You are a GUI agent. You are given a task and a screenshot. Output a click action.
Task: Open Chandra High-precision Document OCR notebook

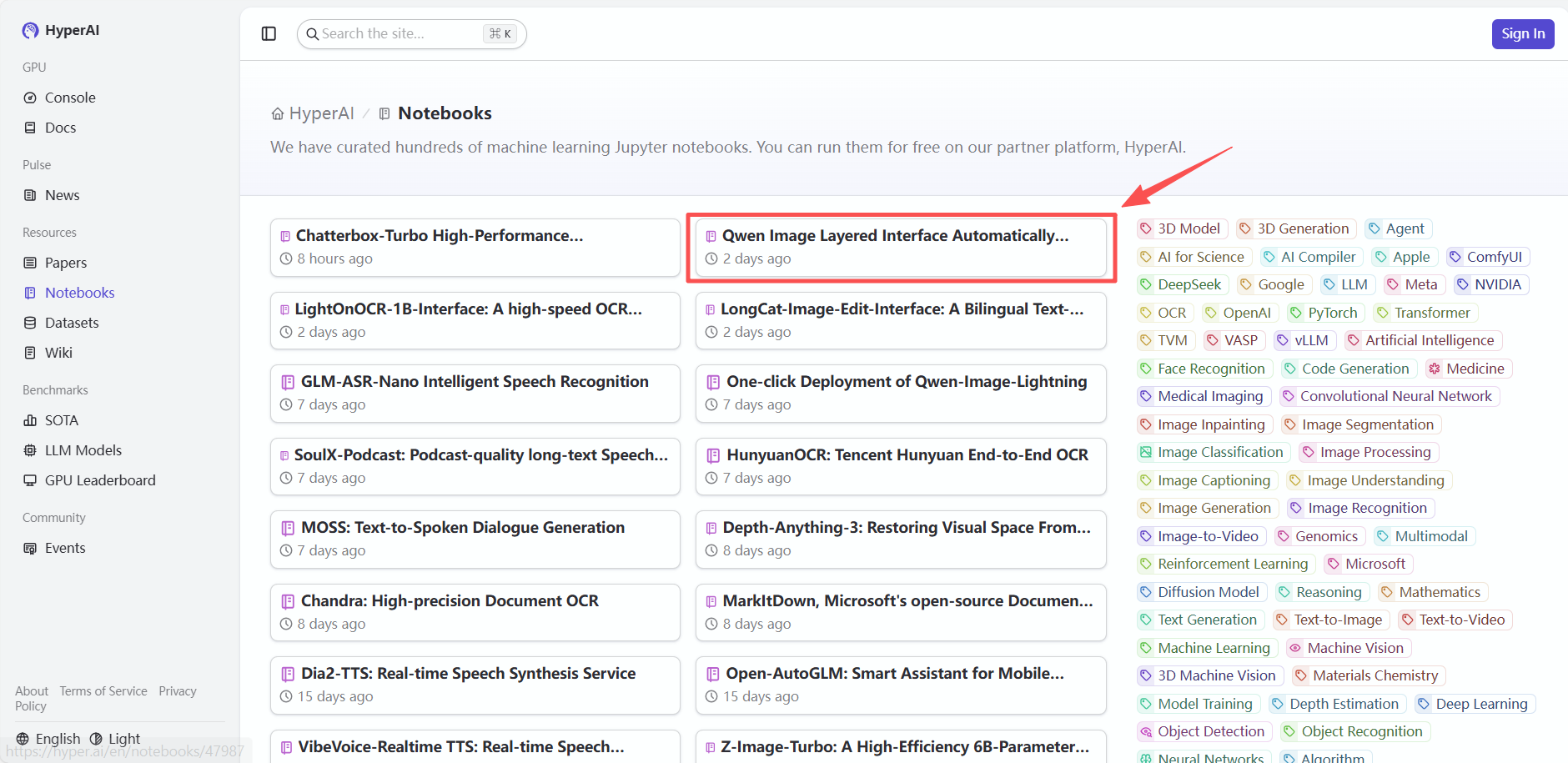click(x=450, y=601)
